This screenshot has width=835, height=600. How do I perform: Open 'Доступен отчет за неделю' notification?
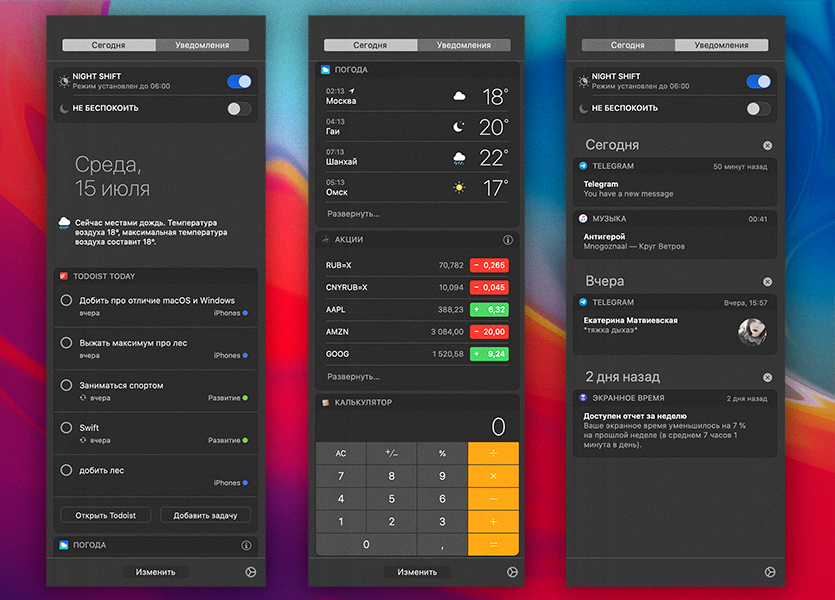click(x=675, y=424)
